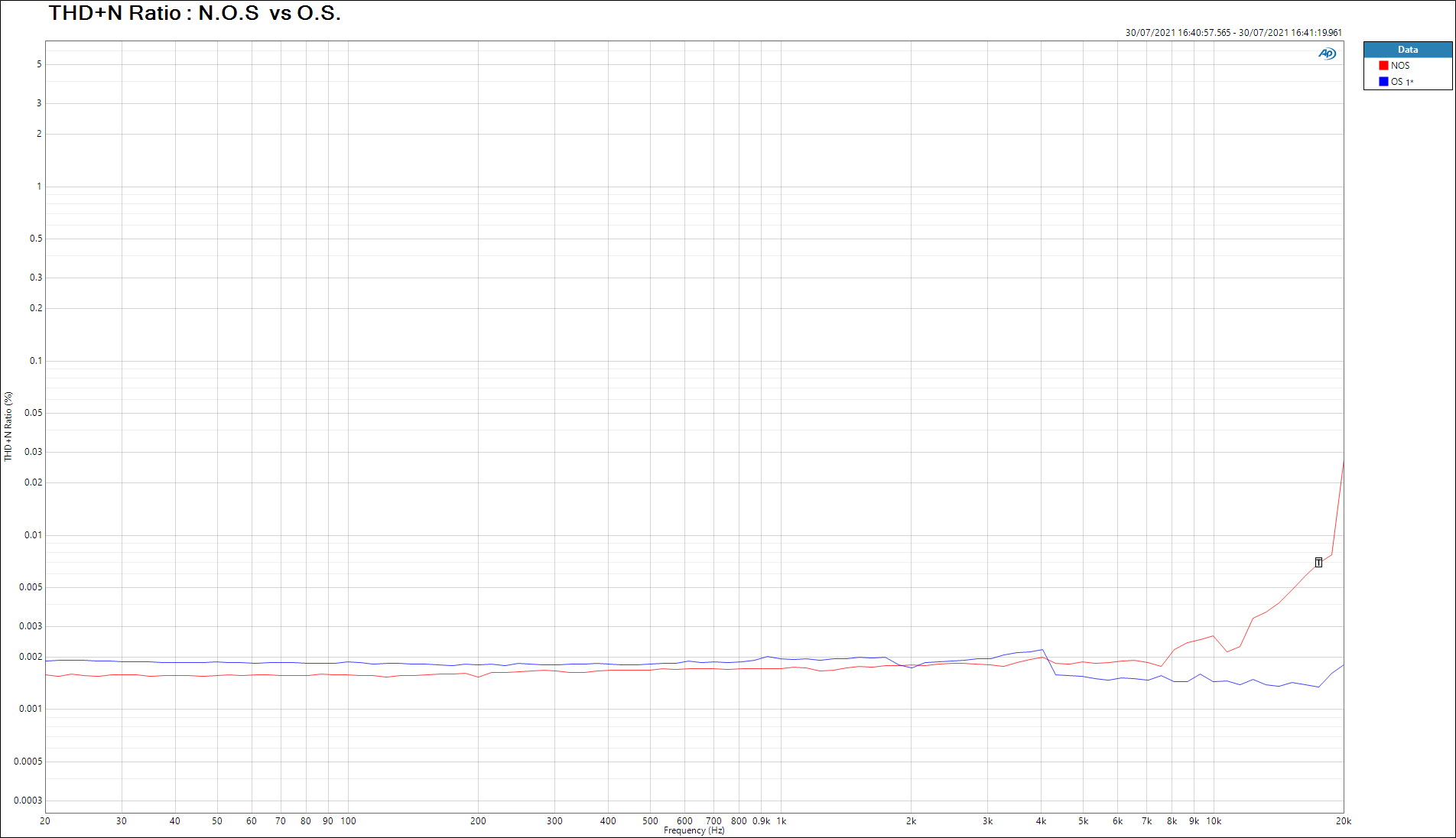Select the NOS trace label in the legend
This screenshot has width=1456, height=838.
(1400, 66)
